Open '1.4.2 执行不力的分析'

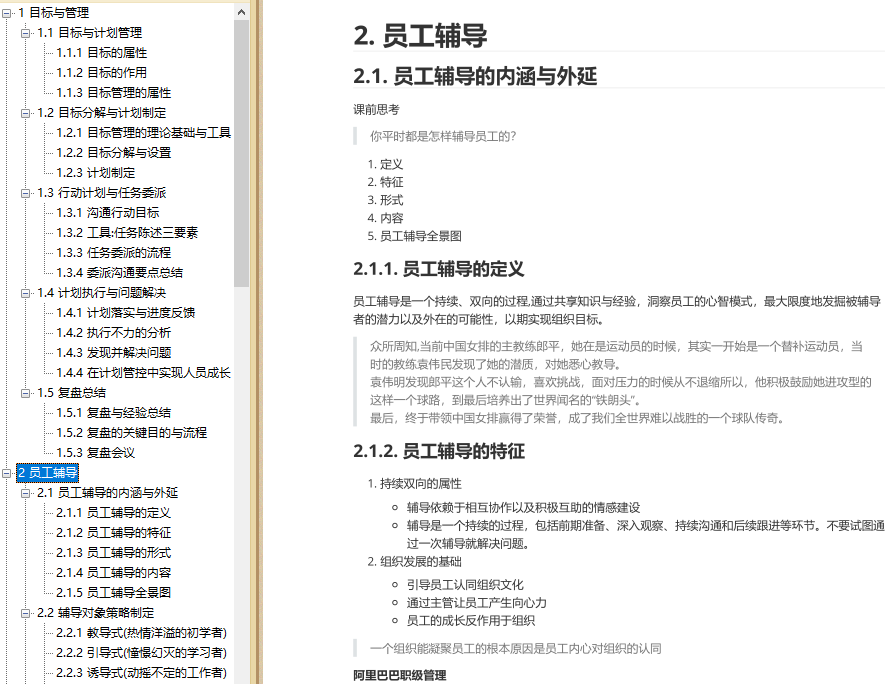(114, 333)
